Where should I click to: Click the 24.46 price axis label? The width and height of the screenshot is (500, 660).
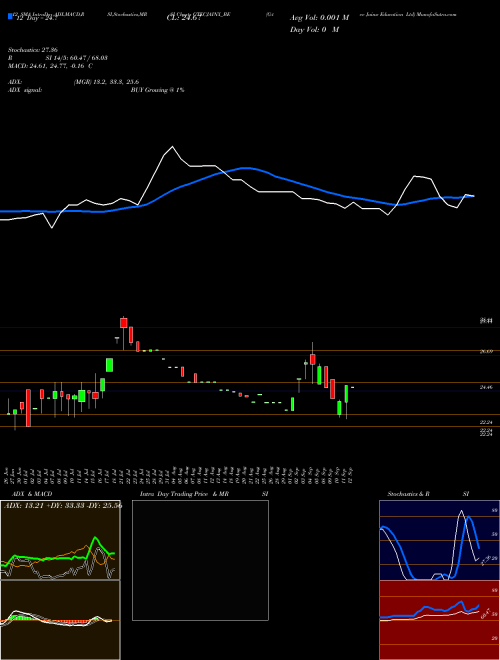tap(486, 386)
